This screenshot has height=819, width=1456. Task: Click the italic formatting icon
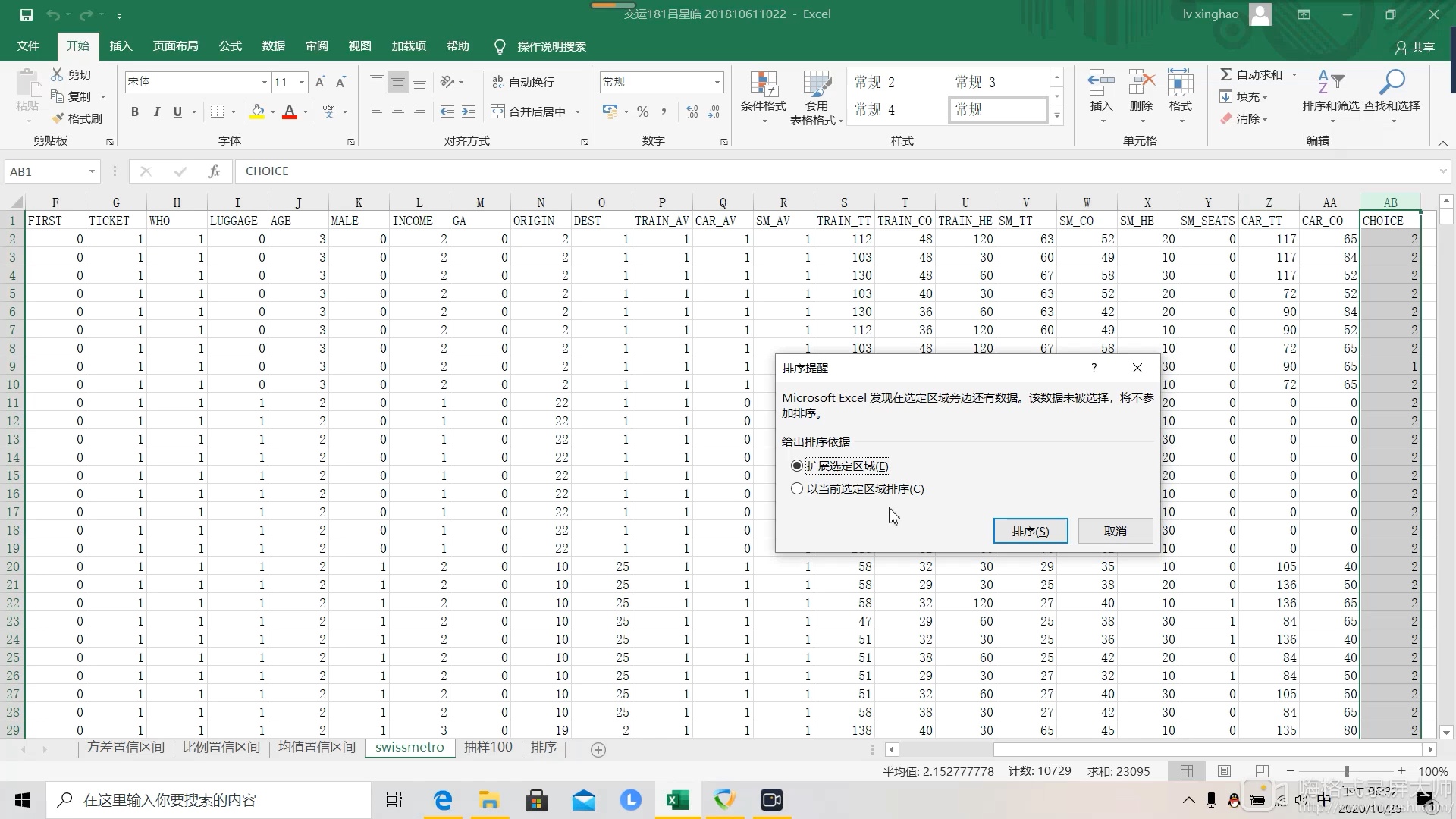(156, 112)
